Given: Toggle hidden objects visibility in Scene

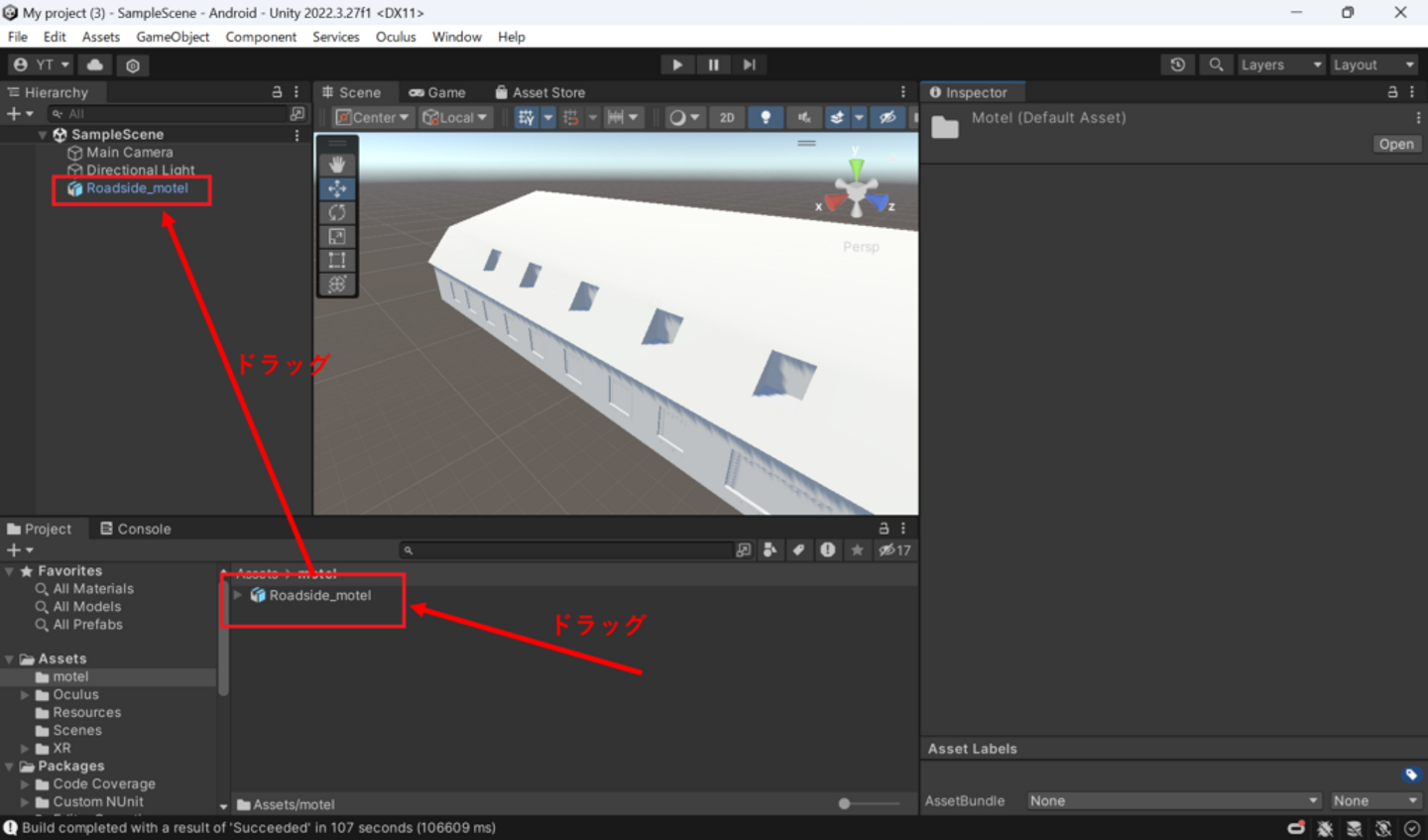Looking at the screenshot, I should point(888,117).
